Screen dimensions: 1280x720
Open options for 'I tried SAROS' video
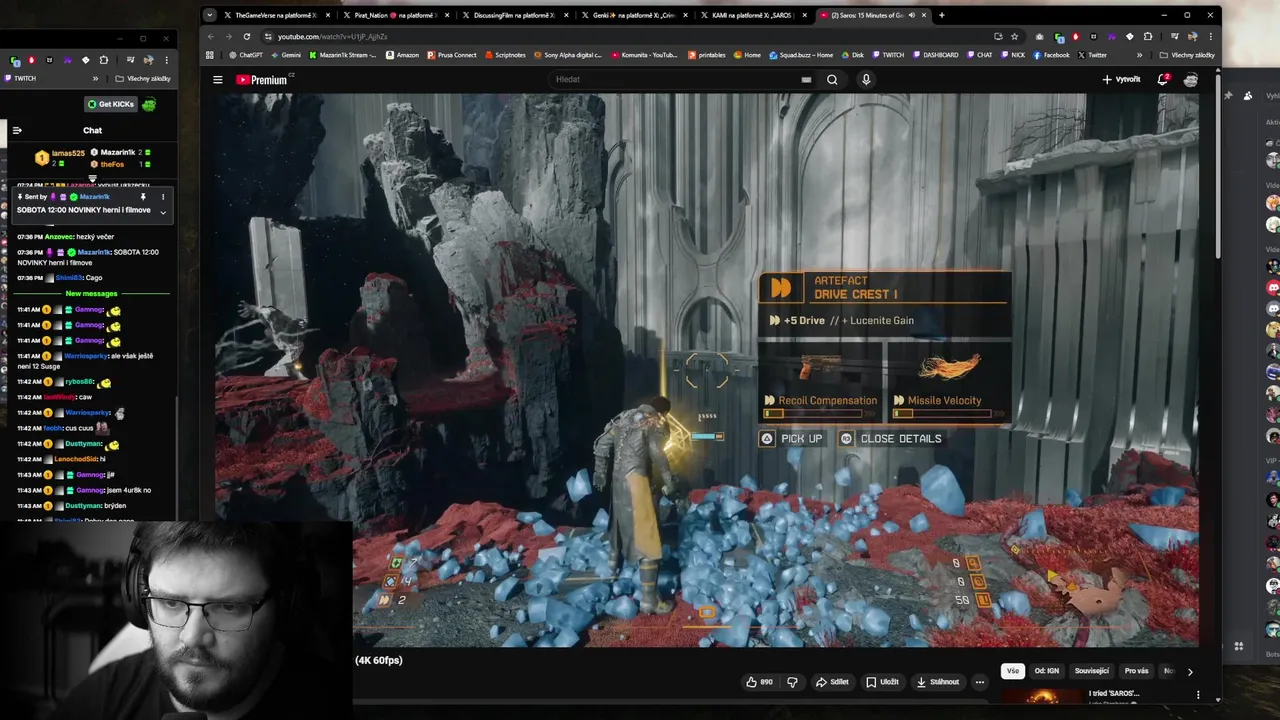click(1198, 695)
